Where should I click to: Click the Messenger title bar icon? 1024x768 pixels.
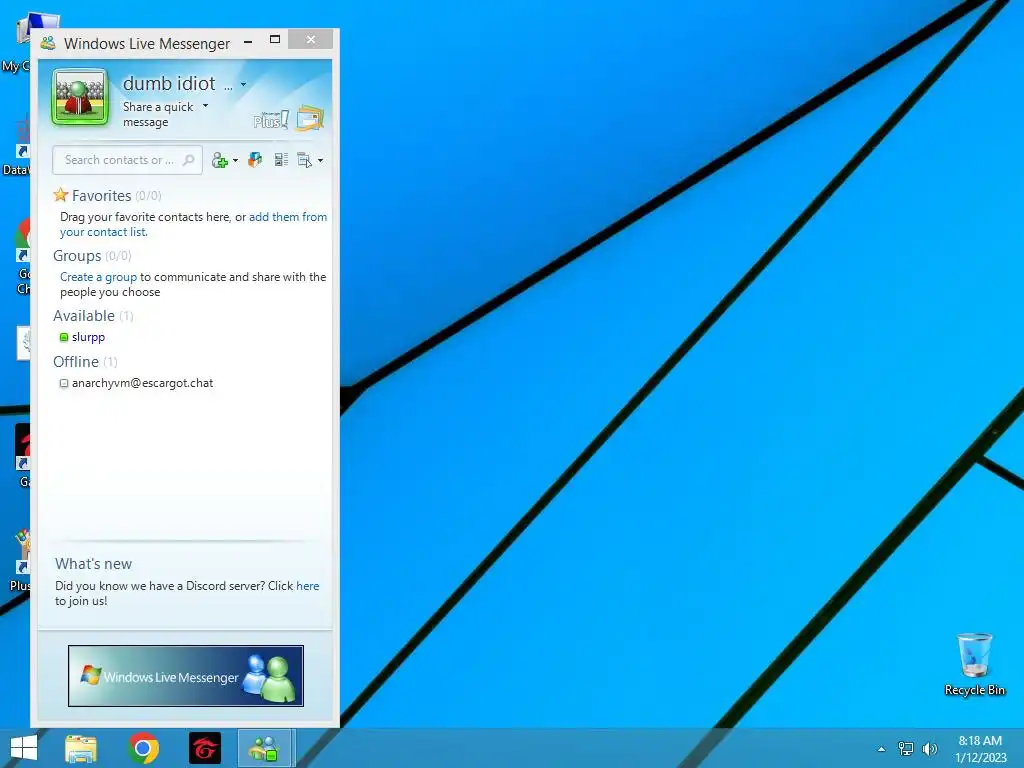pyautogui.click(x=48, y=43)
